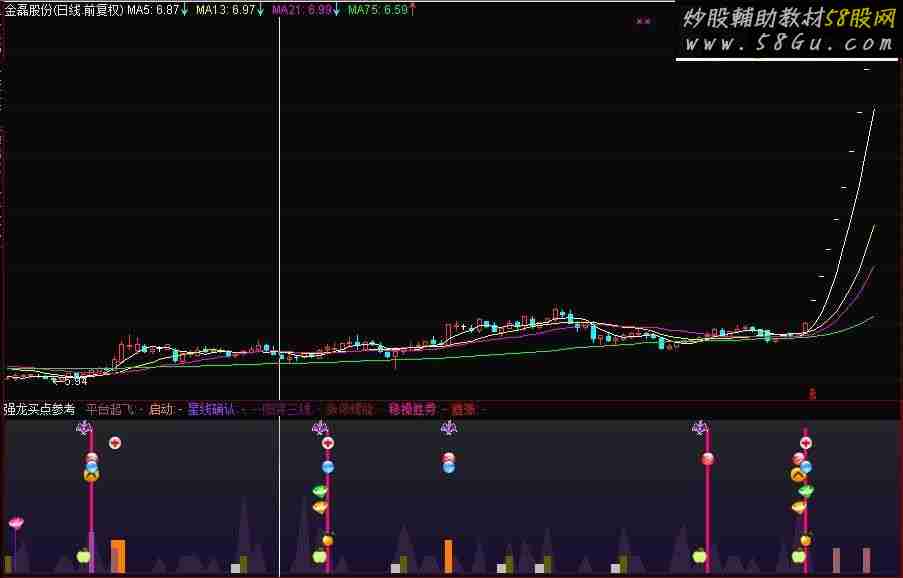Click the leftmost purple bat signal icon
The height and width of the screenshot is (578, 903).
(84, 427)
